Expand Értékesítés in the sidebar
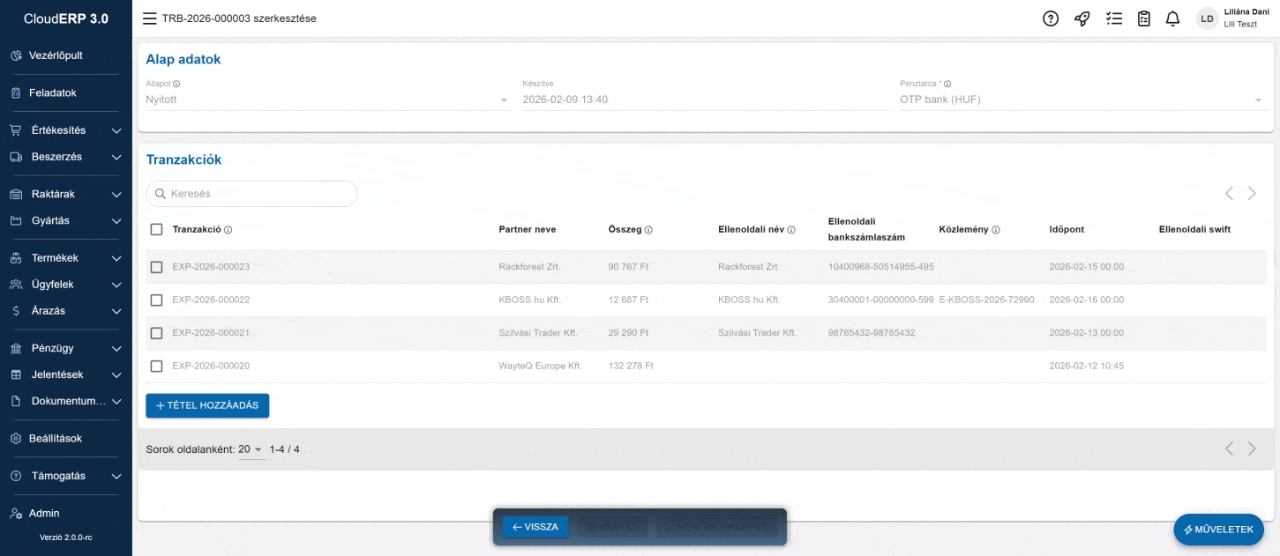Screen dimensions: 1280x556 click(66, 130)
